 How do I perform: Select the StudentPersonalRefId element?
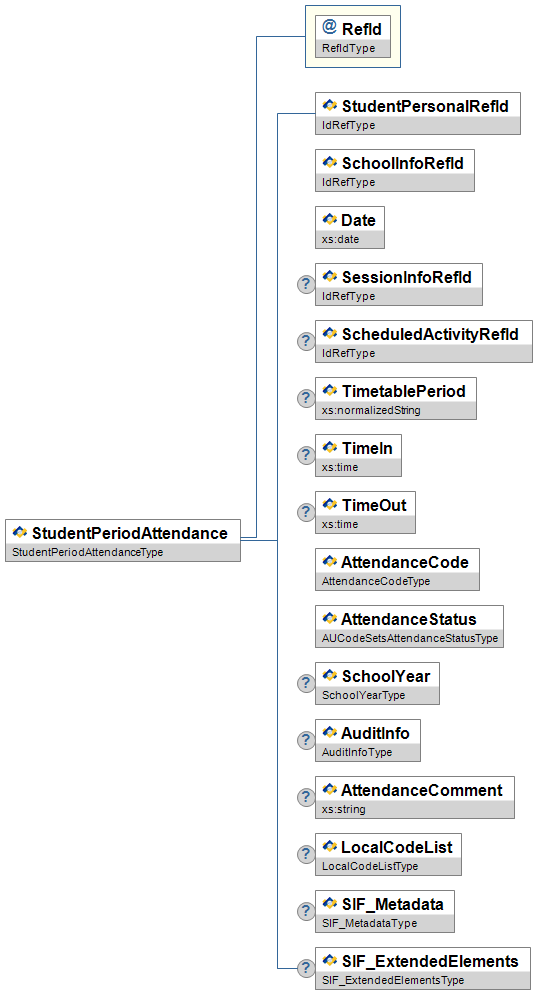418,113
